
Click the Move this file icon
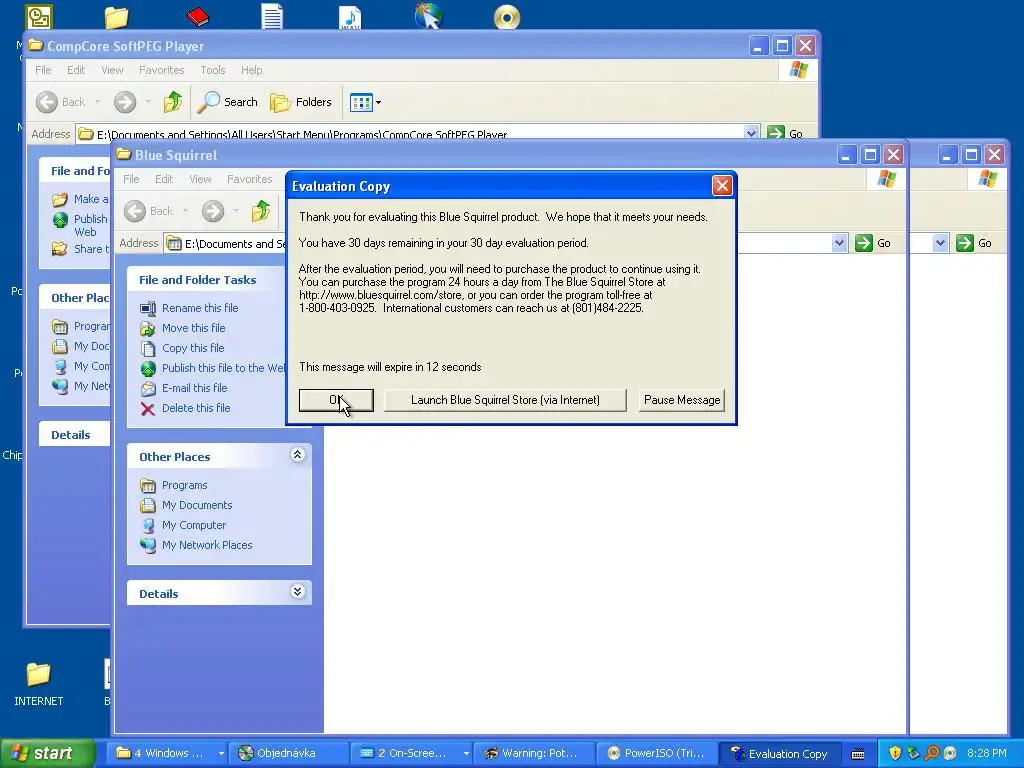(x=148, y=328)
